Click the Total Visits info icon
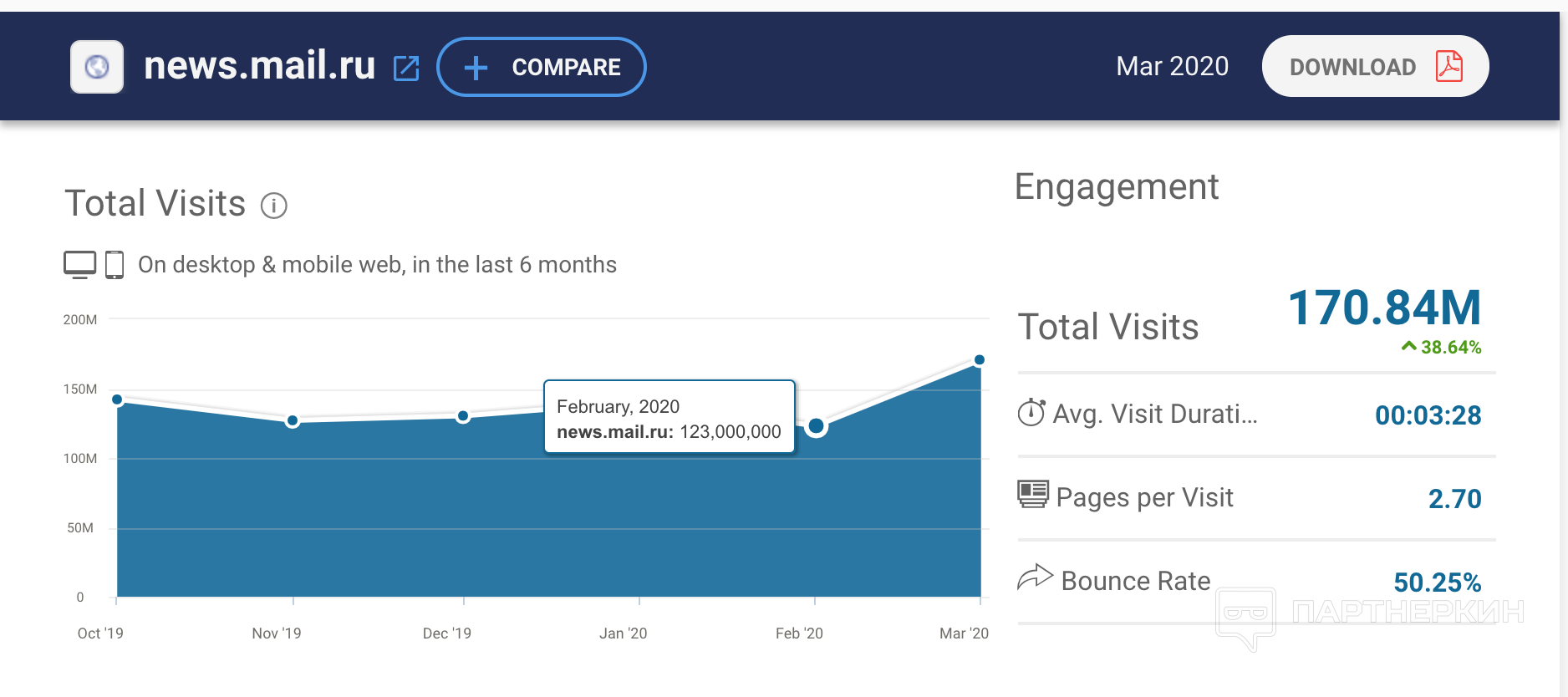The width and height of the screenshot is (1568, 697). [274, 206]
